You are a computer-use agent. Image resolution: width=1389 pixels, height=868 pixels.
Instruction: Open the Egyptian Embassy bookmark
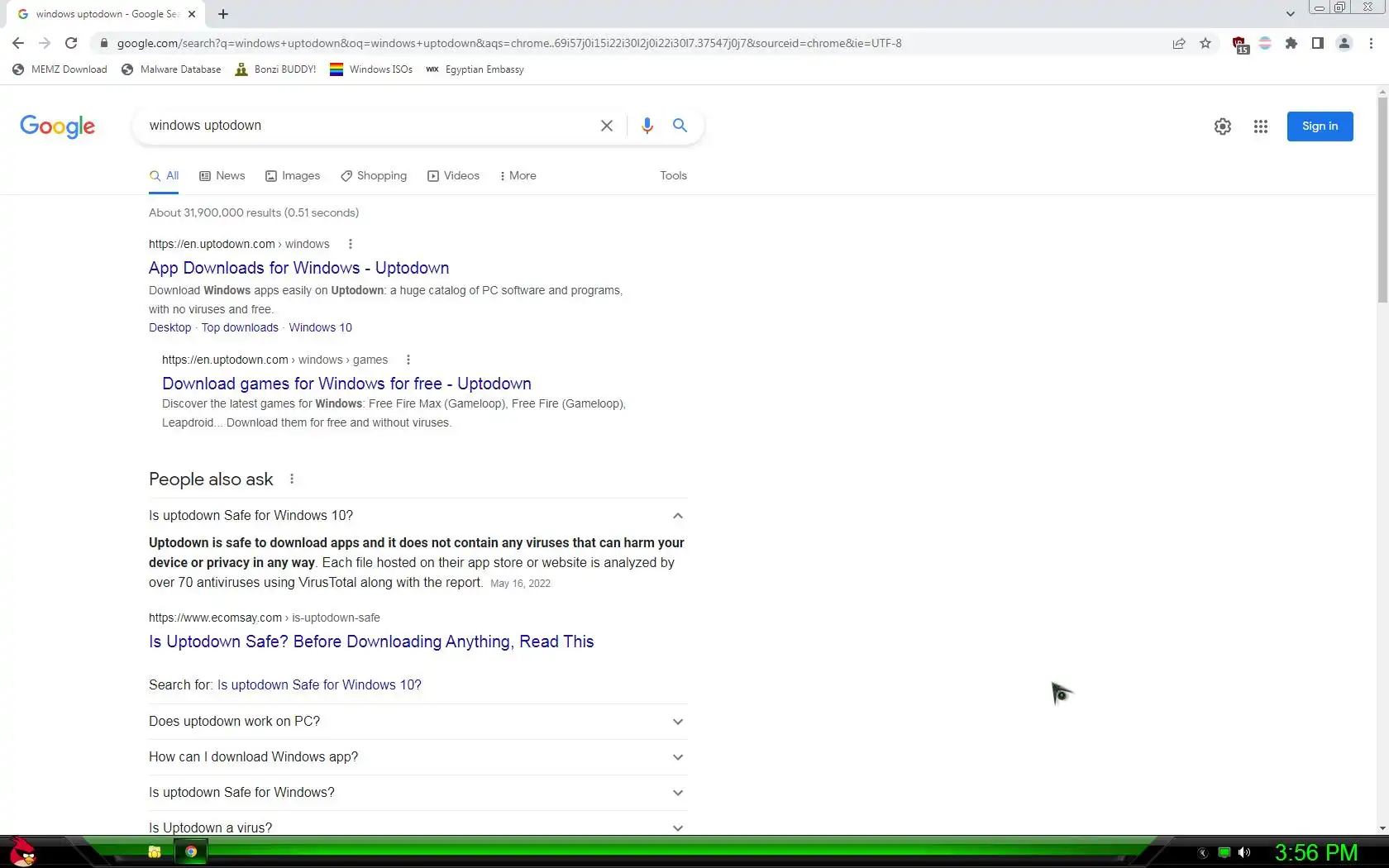(x=475, y=69)
